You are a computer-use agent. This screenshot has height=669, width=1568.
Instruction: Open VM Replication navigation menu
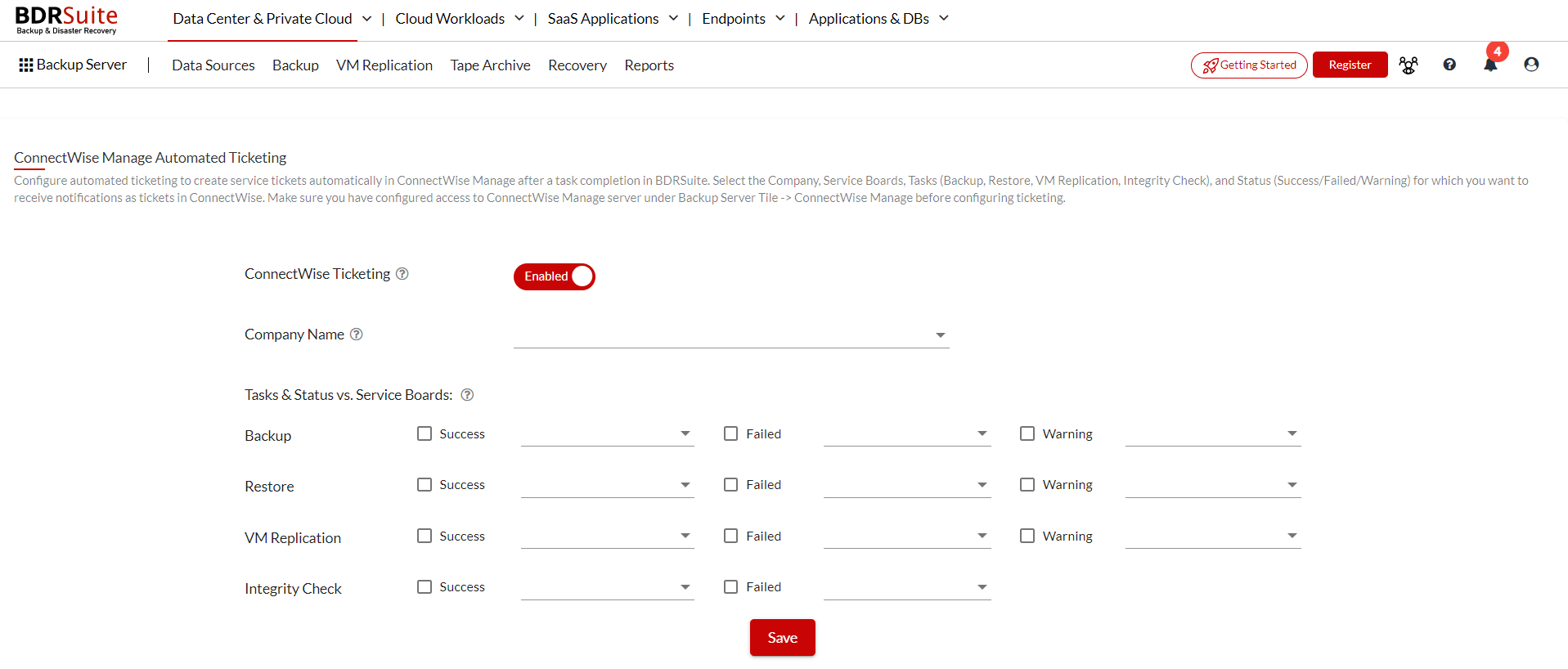[x=384, y=65]
